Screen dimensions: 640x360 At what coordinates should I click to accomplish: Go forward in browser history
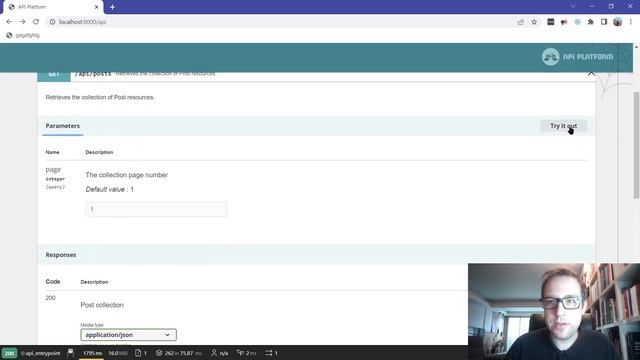click(x=22, y=22)
